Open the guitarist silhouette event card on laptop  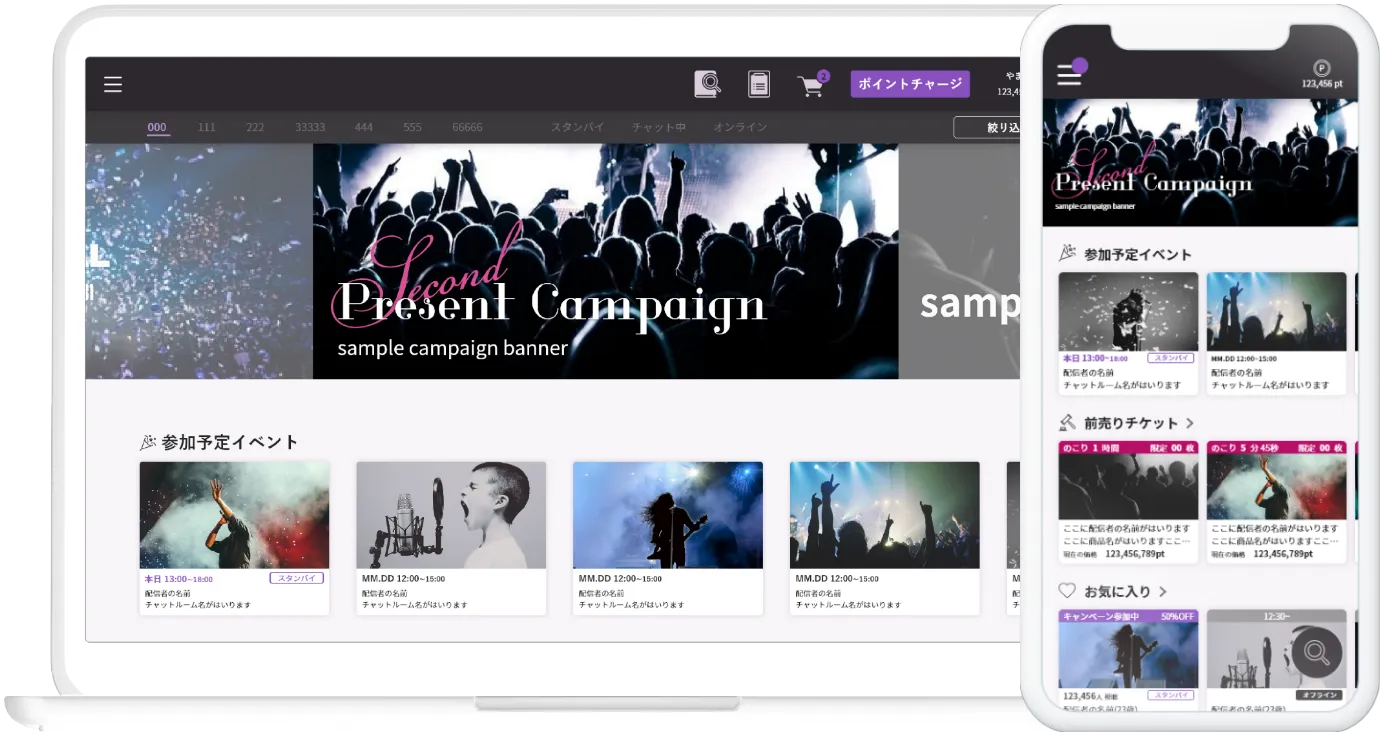coord(668,538)
